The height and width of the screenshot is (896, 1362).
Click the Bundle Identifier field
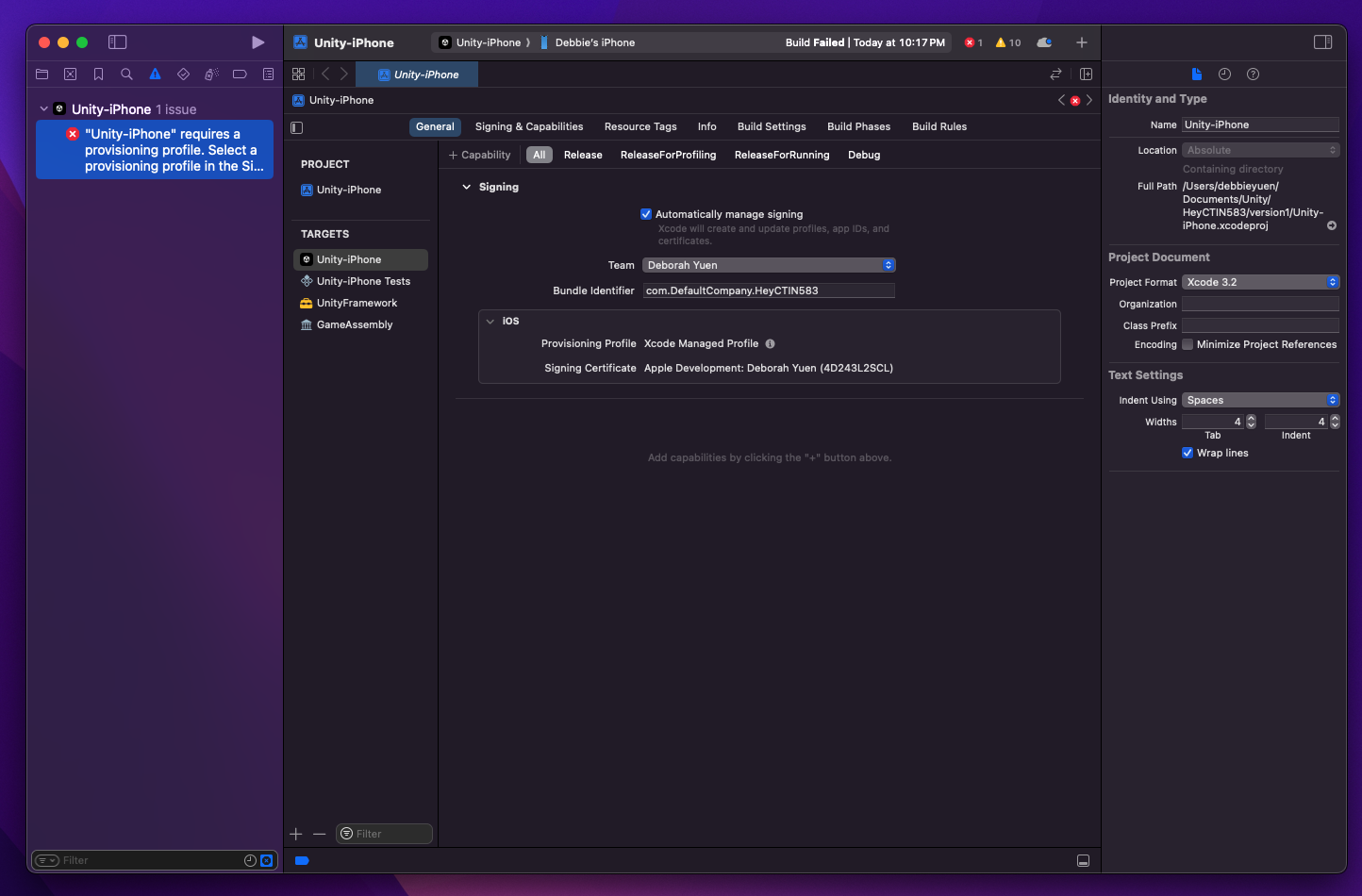point(769,290)
